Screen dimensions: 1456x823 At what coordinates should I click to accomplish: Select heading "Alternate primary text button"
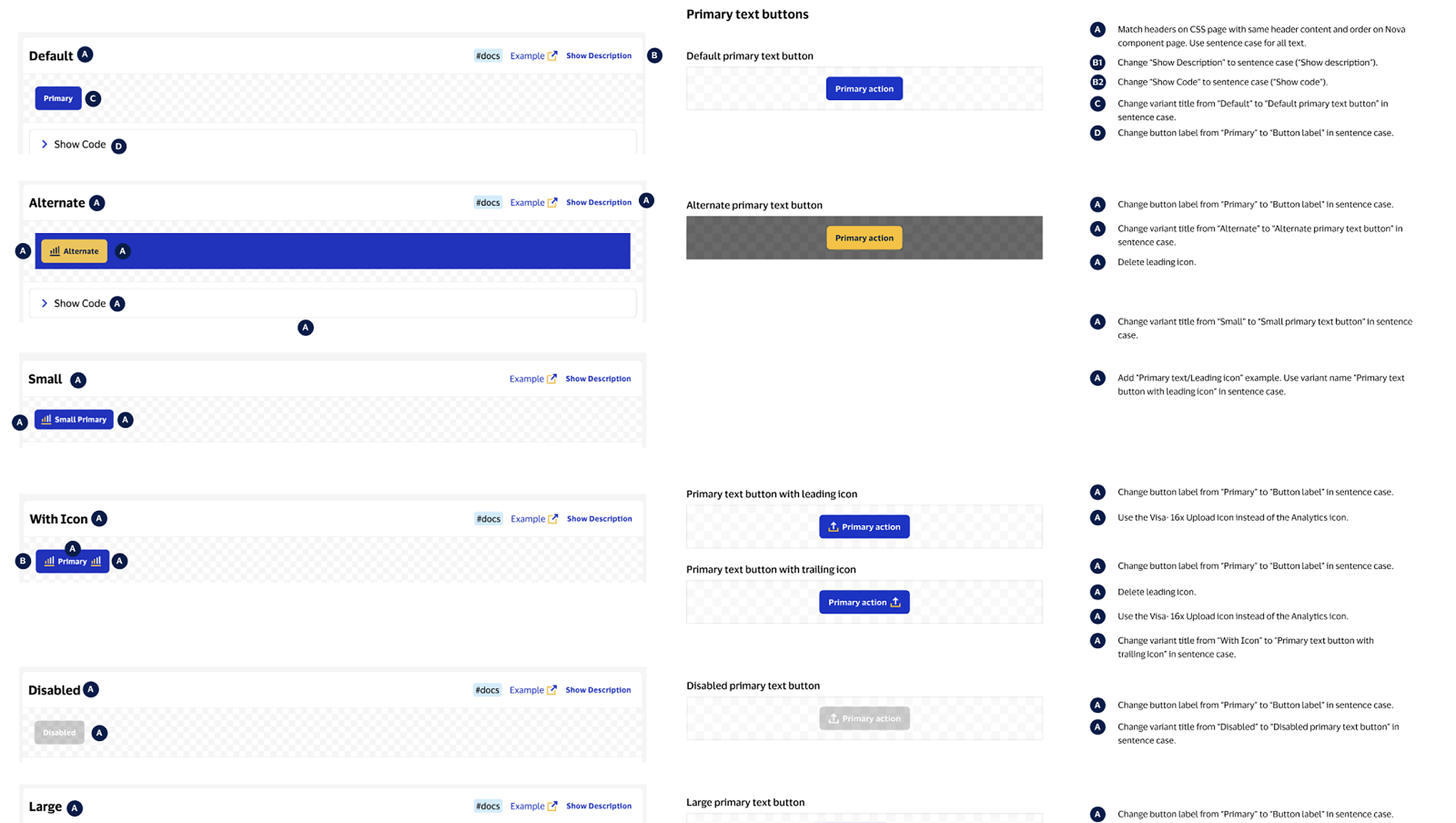[754, 205]
